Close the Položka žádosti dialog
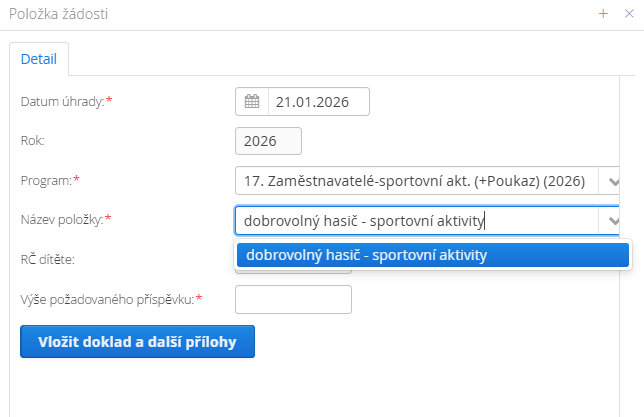Screen dimensions: 644x417 click(x=630, y=14)
